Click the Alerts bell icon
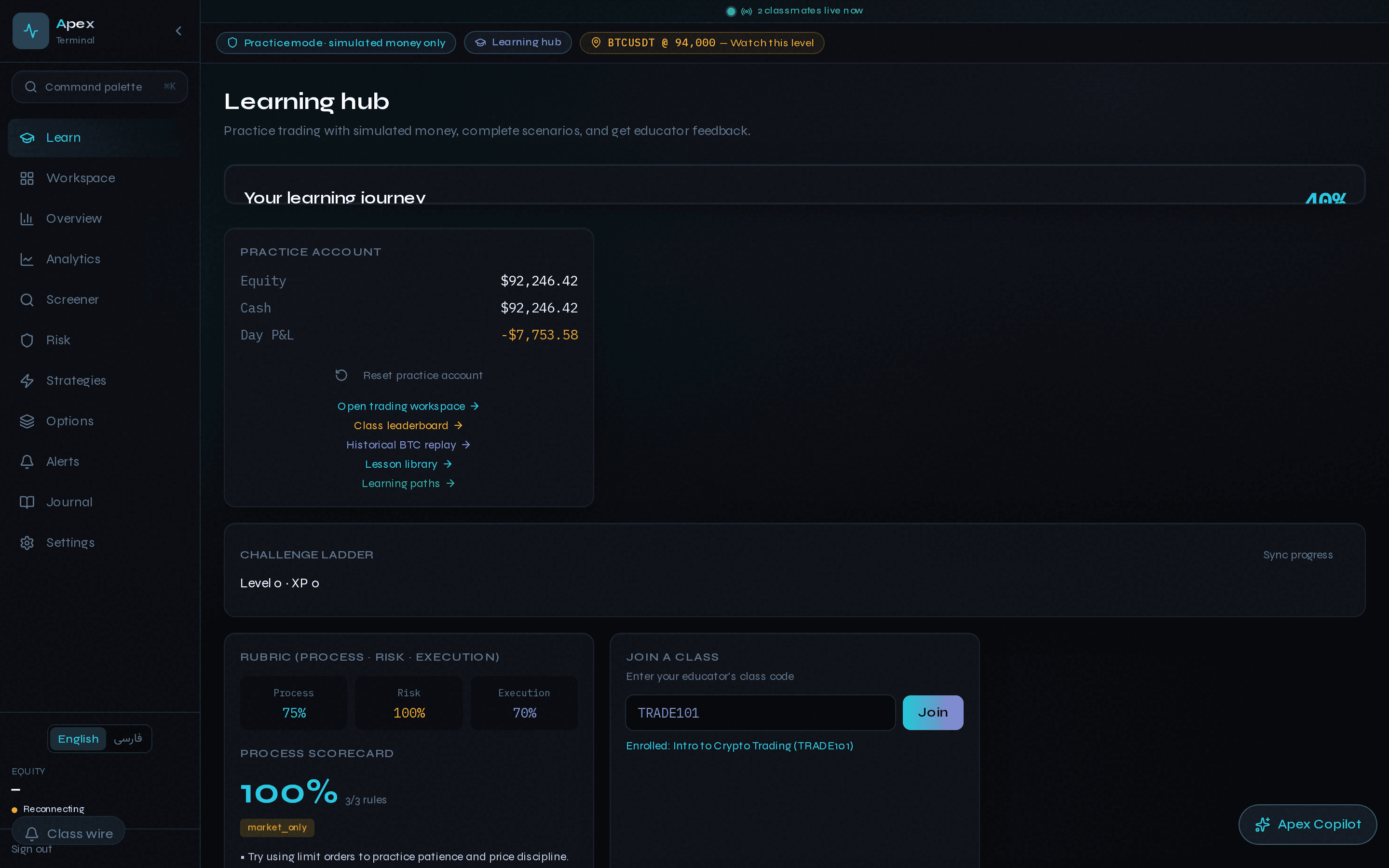 coord(27,461)
